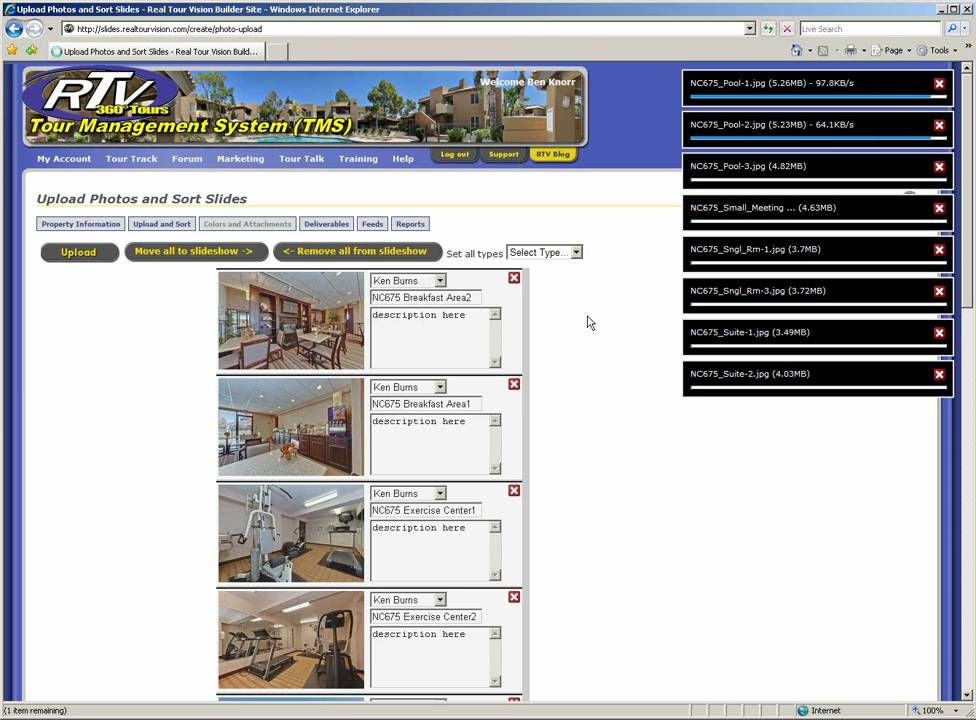Click the NC675_Pool-1.jpg upload progress bar
The width and height of the screenshot is (976, 720).
pos(818,96)
